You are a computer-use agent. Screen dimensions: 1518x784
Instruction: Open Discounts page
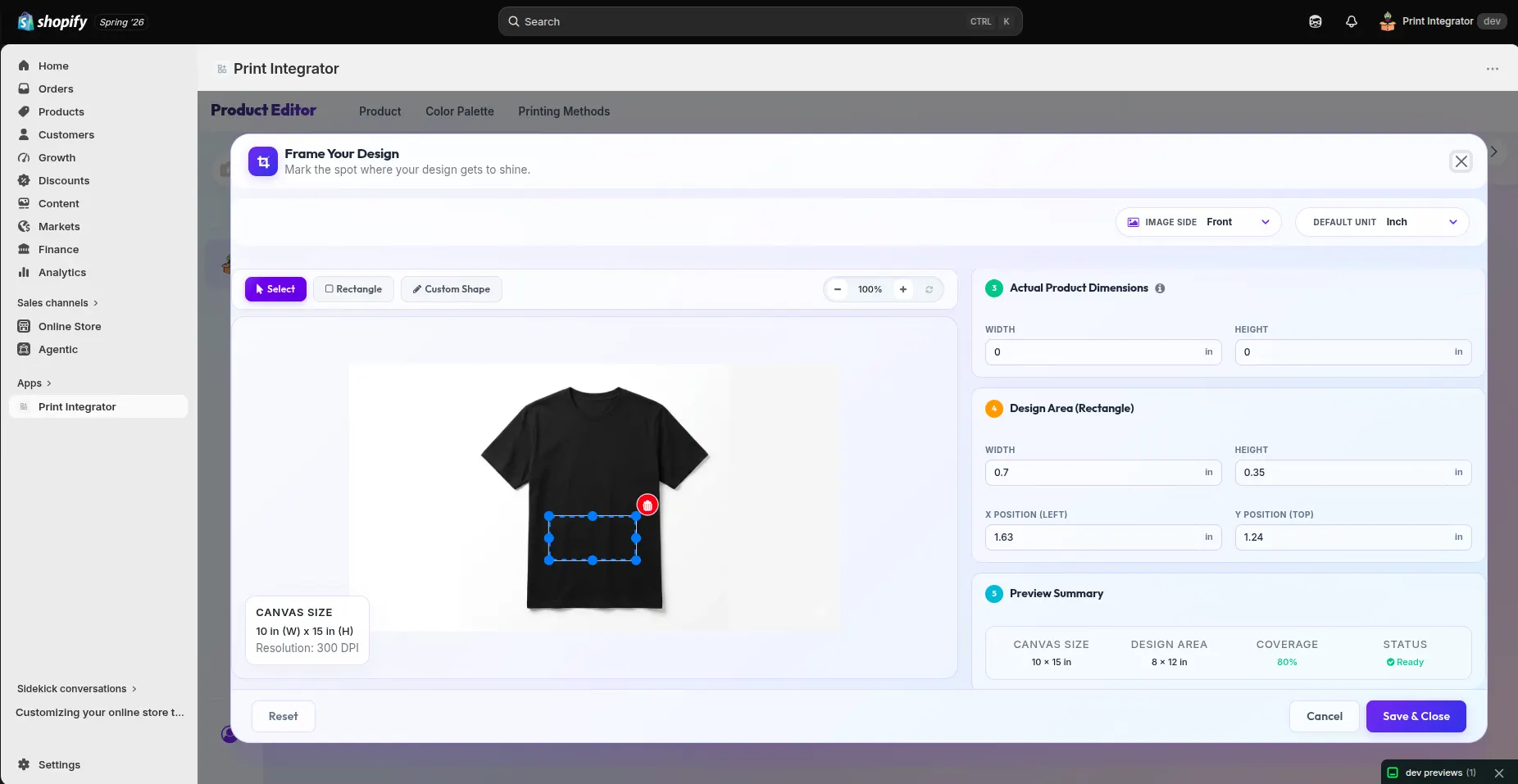click(63, 180)
